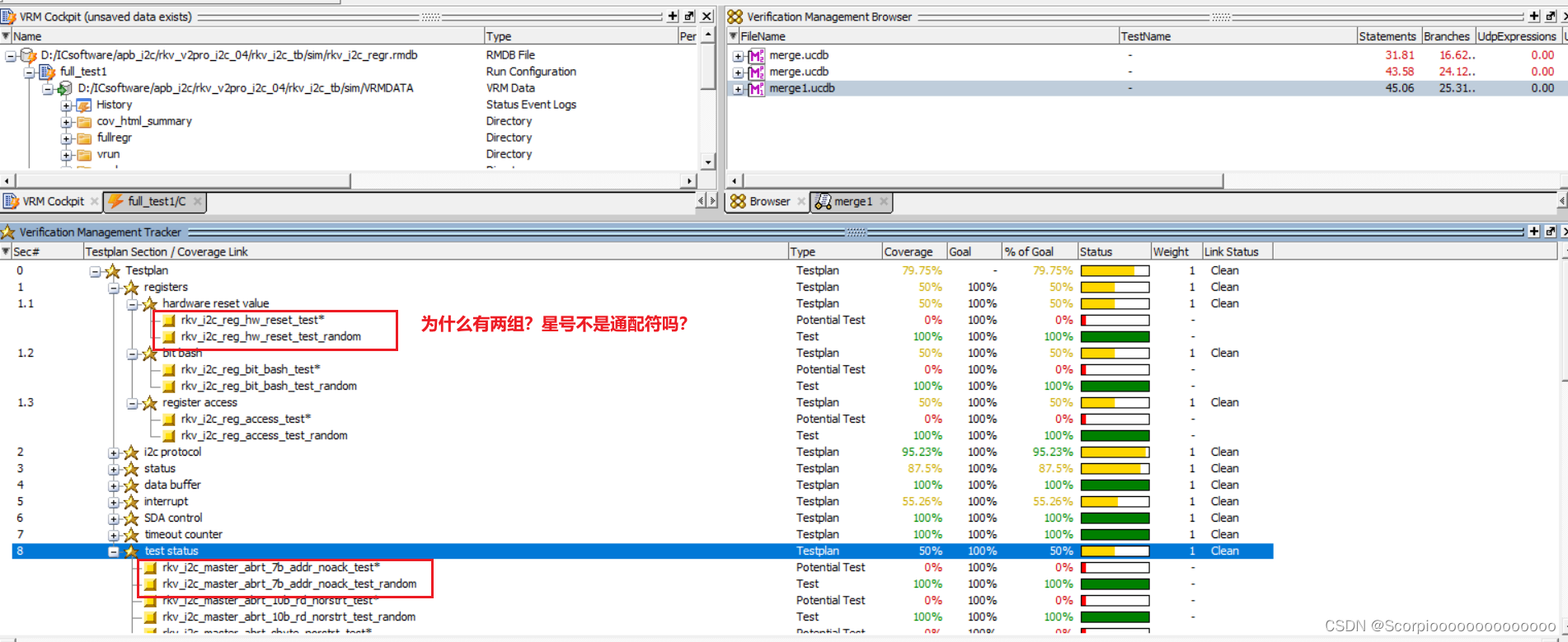This screenshot has width=1568, height=642.
Task: Click the Verification Management Tracker panel icon
Action: [8, 232]
